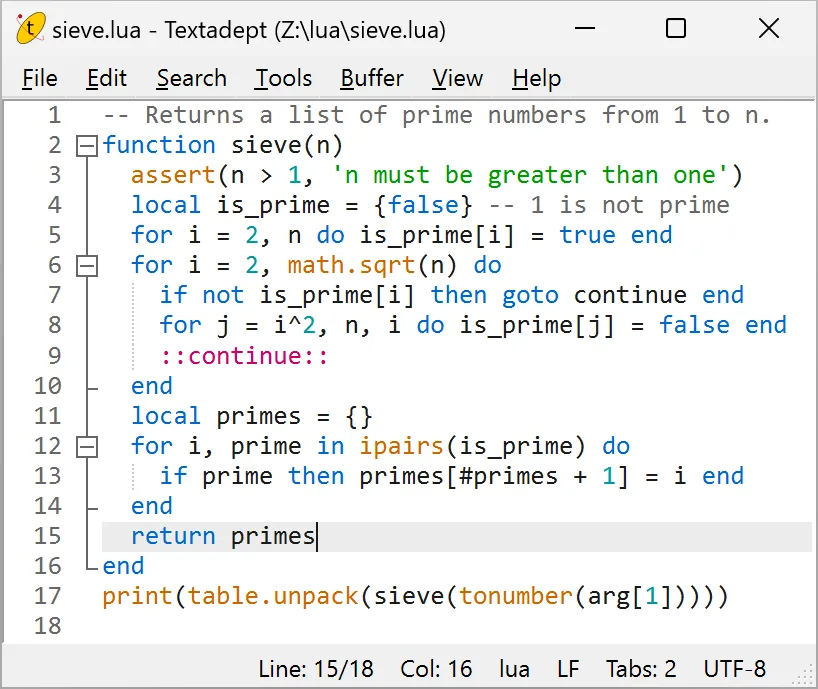Screen dimensions: 818x689
Task: Open the Tools menu
Action: point(283,79)
